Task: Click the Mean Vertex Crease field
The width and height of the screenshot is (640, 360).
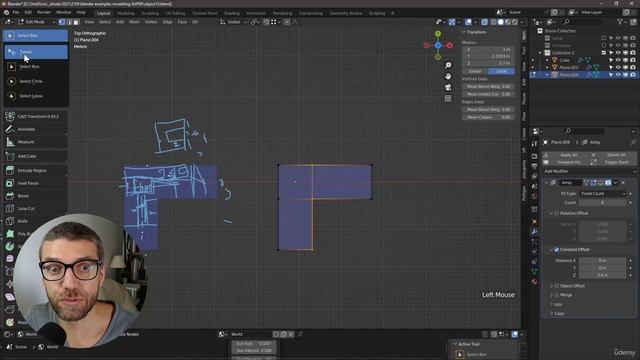Action: (x=488, y=94)
